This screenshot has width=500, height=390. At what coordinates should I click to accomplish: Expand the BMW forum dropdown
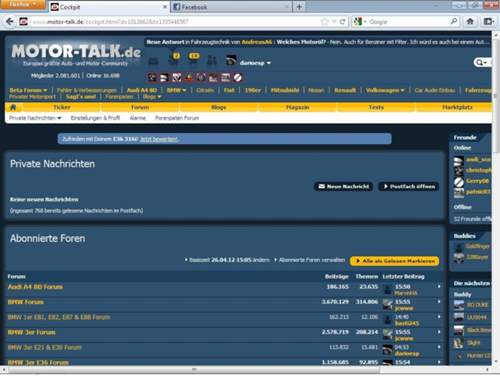click(x=184, y=90)
